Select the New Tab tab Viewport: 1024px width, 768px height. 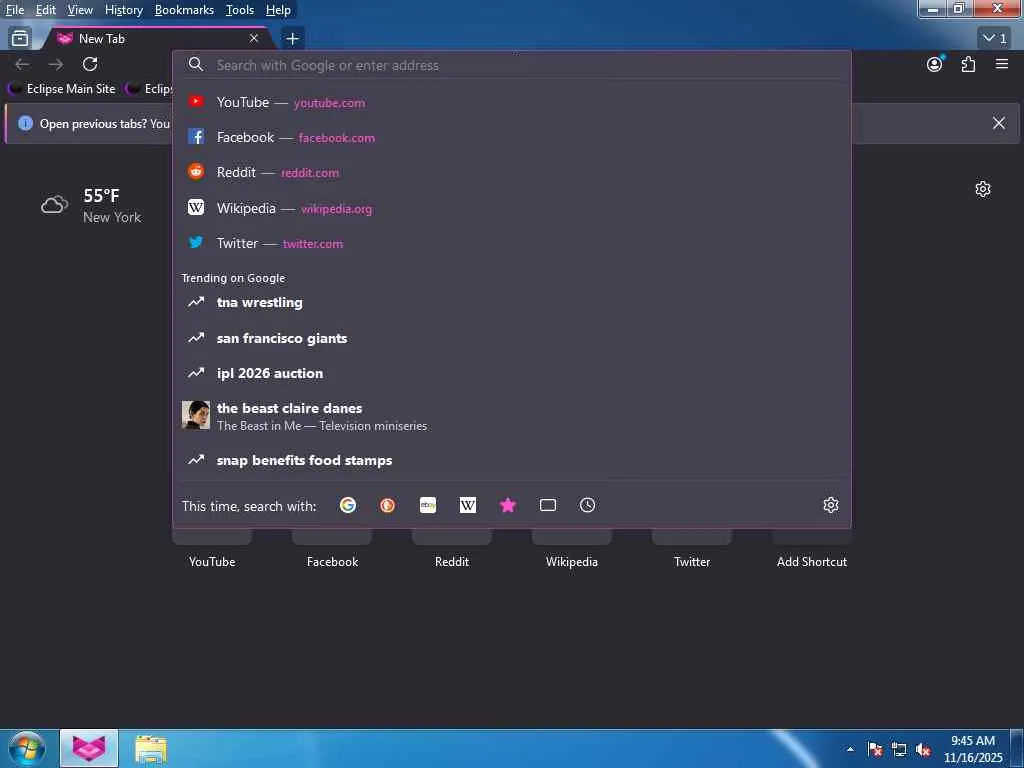(x=157, y=39)
